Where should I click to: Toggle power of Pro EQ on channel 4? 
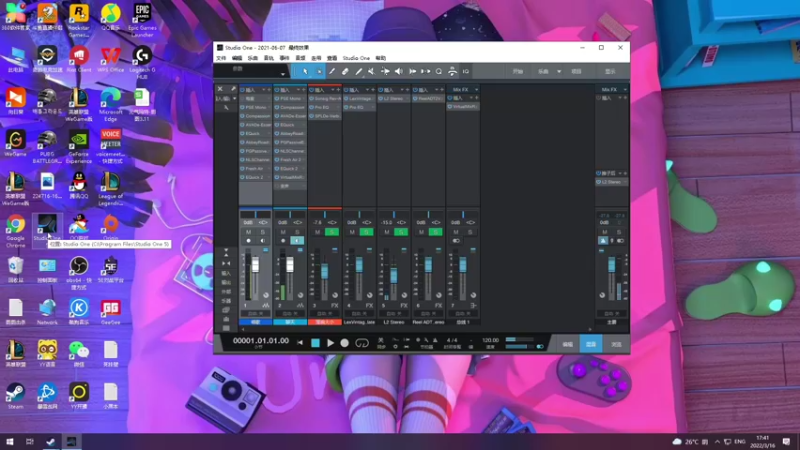(x=346, y=108)
